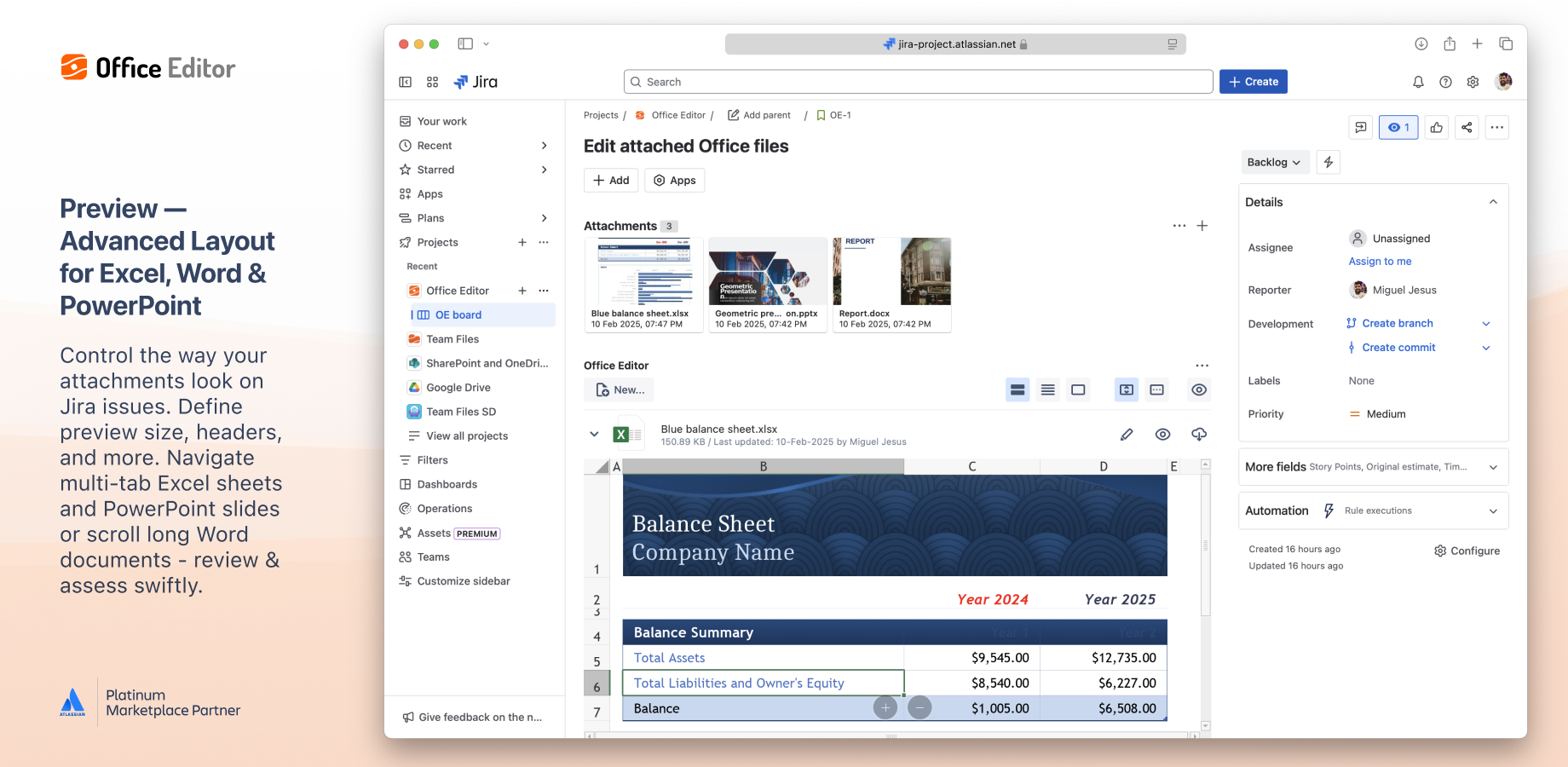This screenshot has height=767, width=1568.
Task: Share this issue with the share icon
Action: 1467,127
